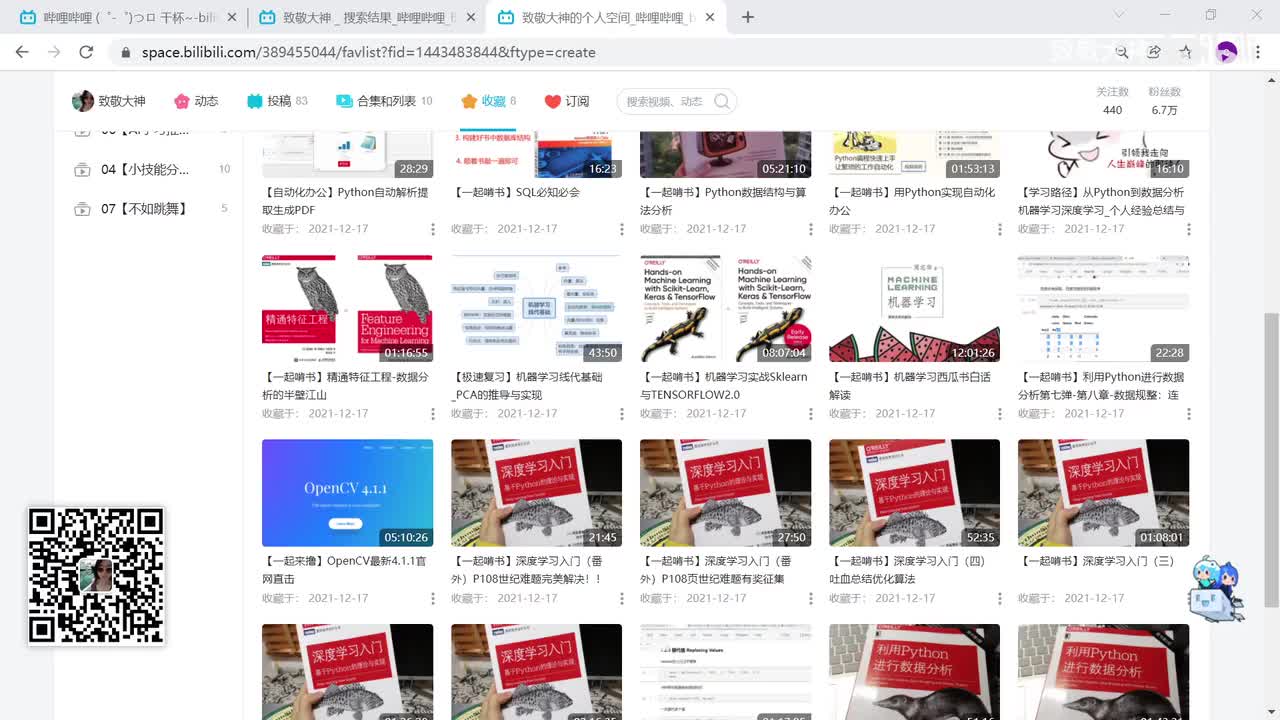Expand more options for 利用Python进行数据分析第七弹

click(x=1189, y=414)
